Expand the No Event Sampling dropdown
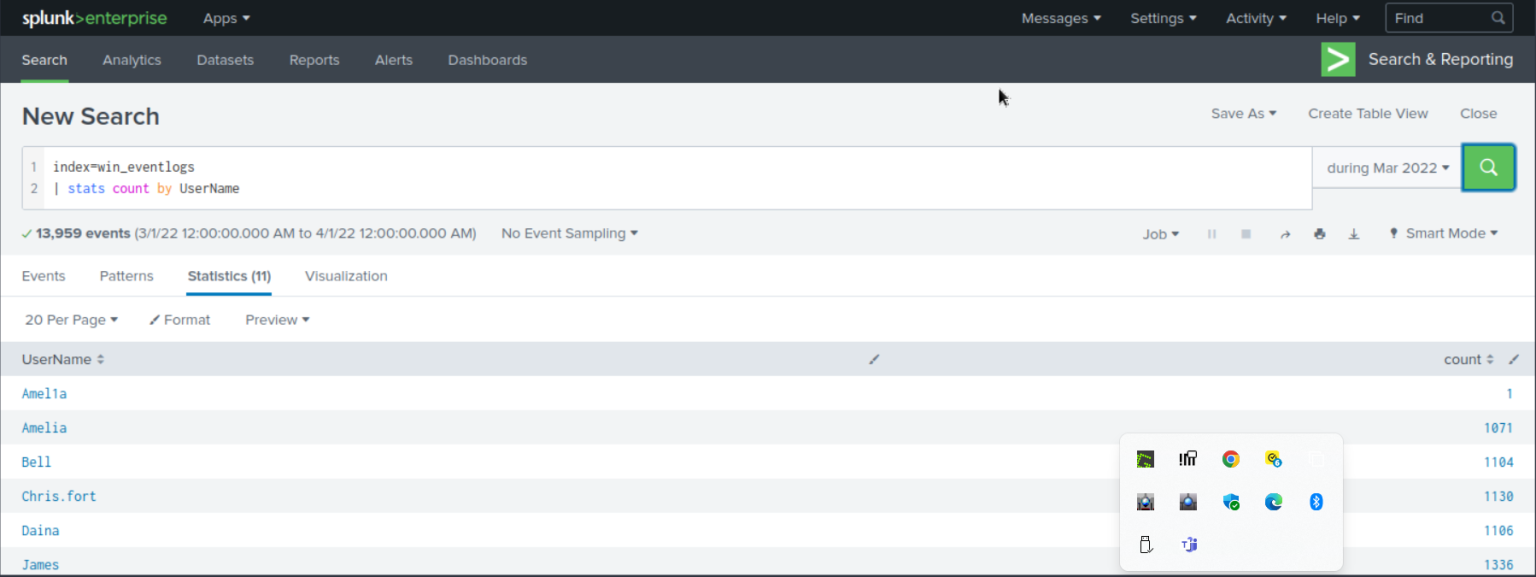The image size is (1536, 577). [569, 233]
